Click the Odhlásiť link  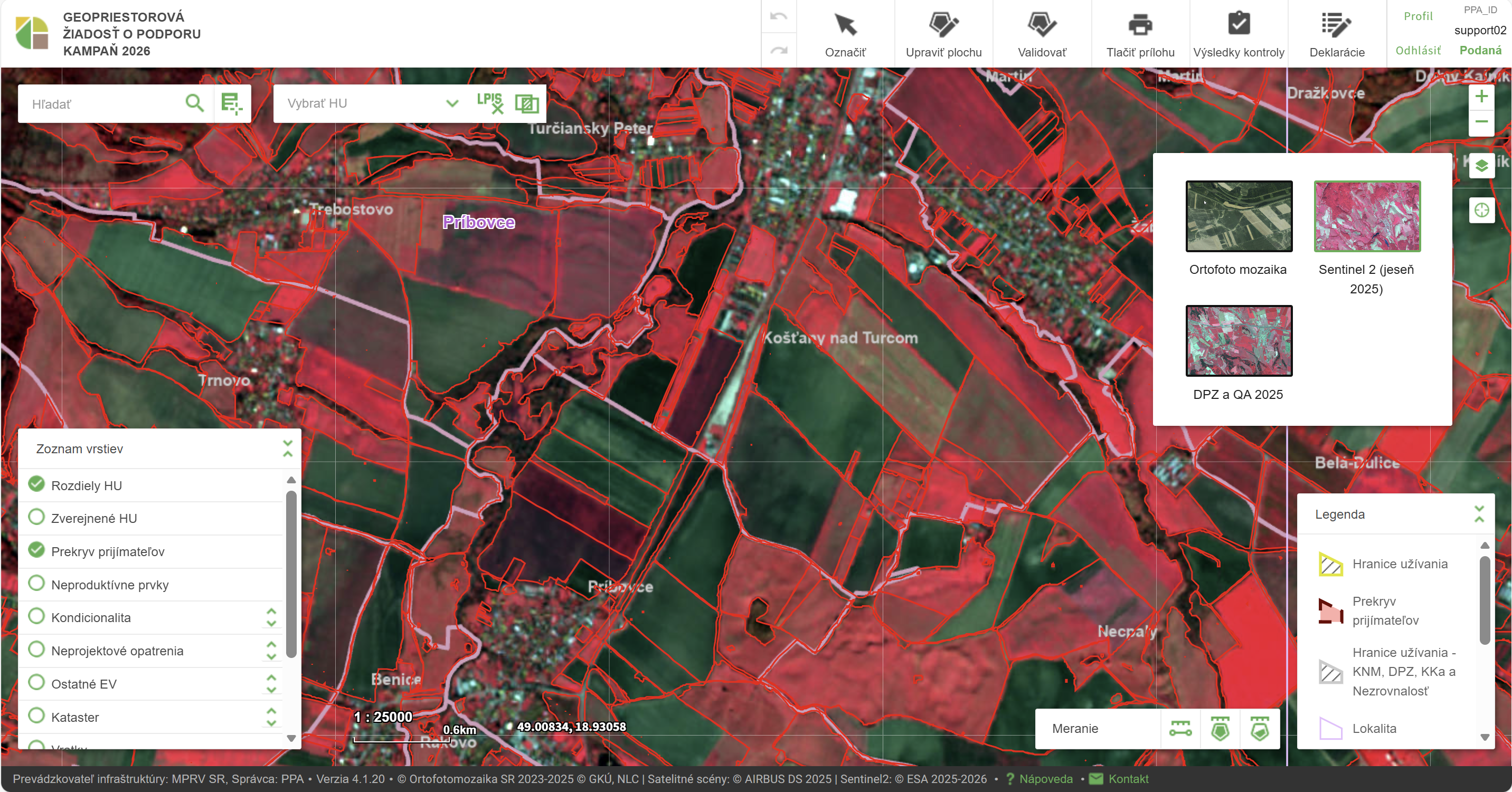(1417, 51)
